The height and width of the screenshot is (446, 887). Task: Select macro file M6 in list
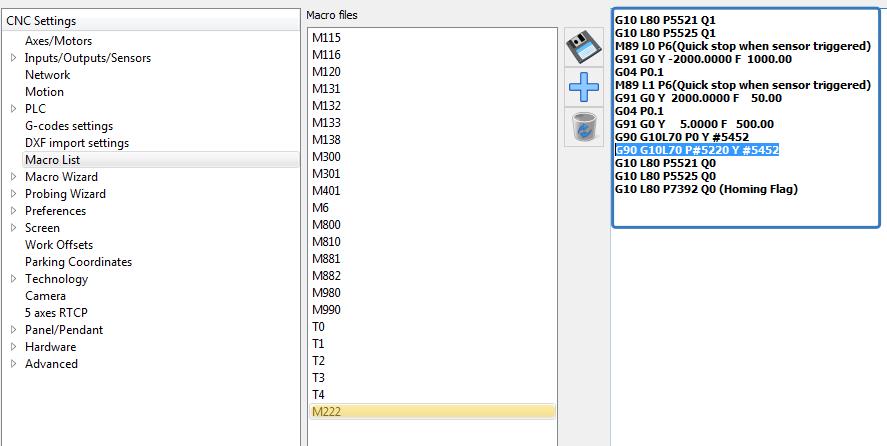coord(320,207)
